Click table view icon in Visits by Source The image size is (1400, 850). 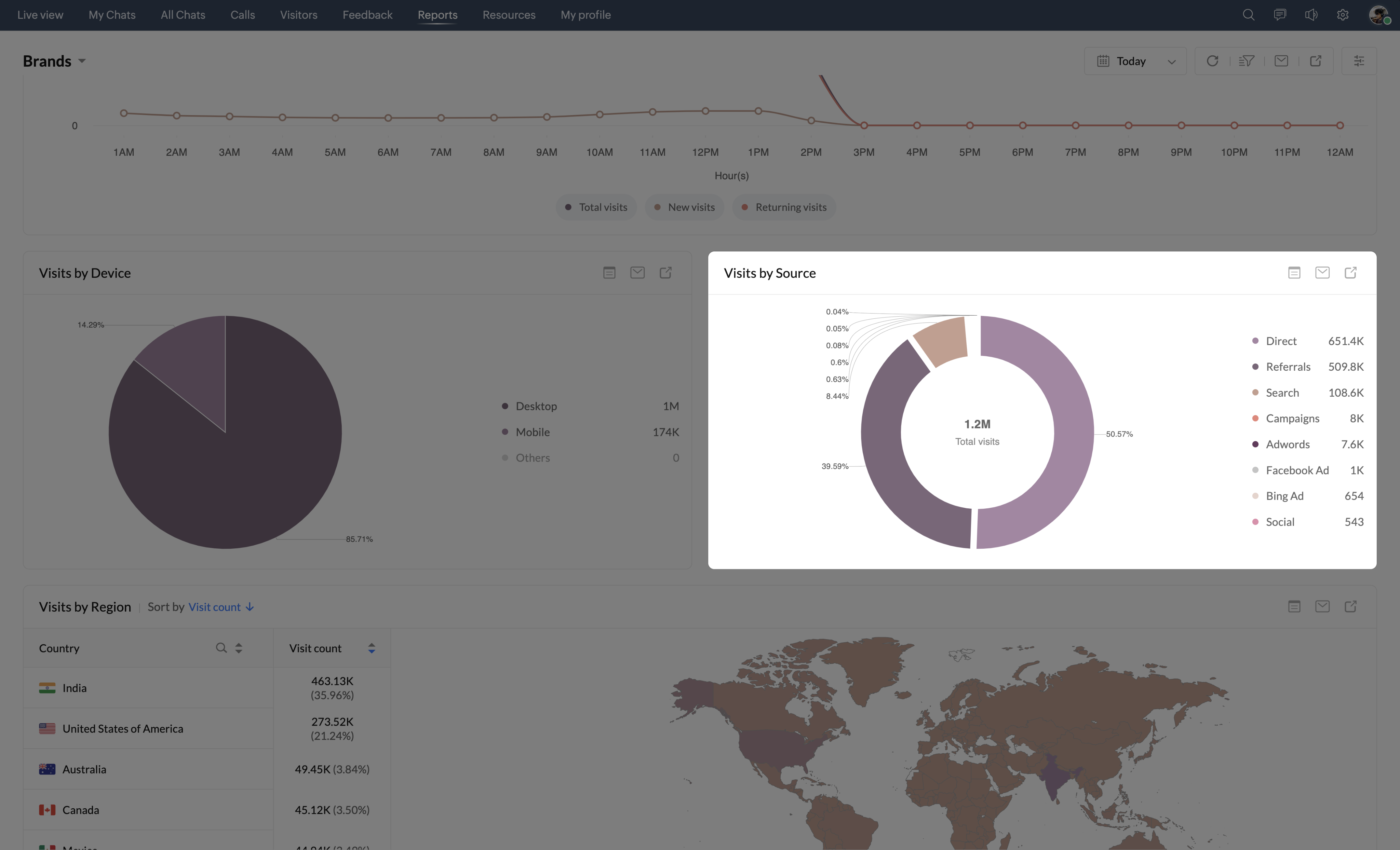pyautogui.click(x=1294, y=273)
